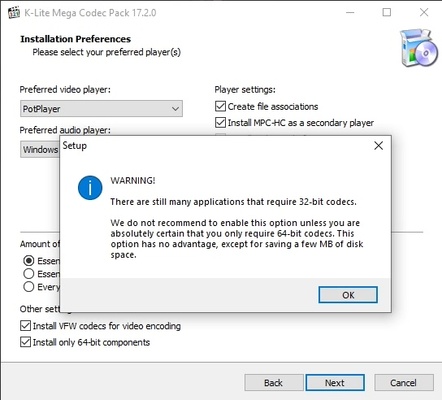
Task: Select the second Essential radio option
Action: [29, 274]
